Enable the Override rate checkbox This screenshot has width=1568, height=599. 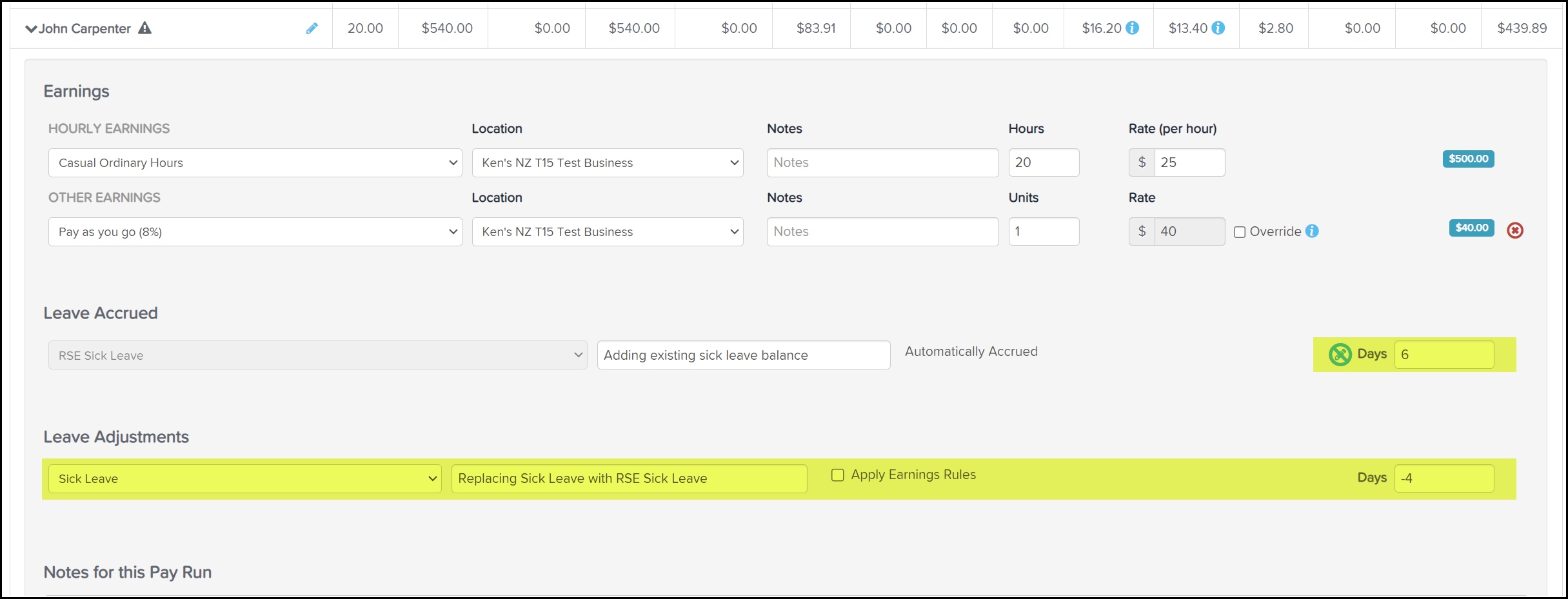tap(1239, 232)
